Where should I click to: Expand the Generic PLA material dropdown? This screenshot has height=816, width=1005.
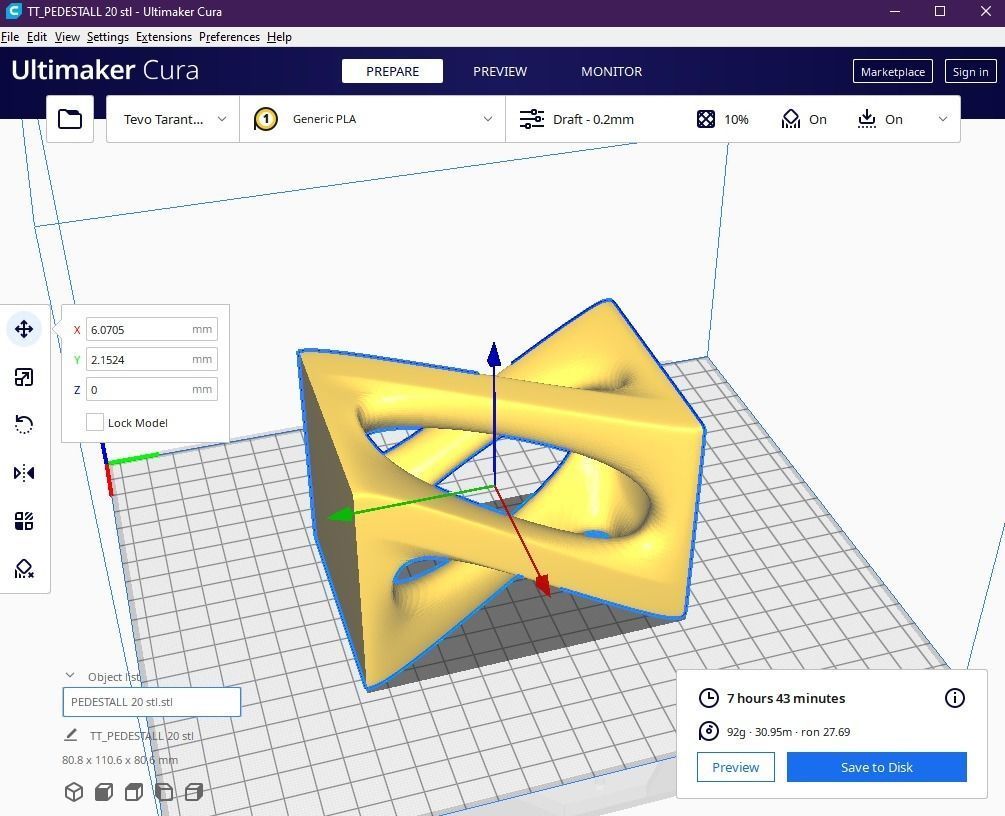(373, 119)
